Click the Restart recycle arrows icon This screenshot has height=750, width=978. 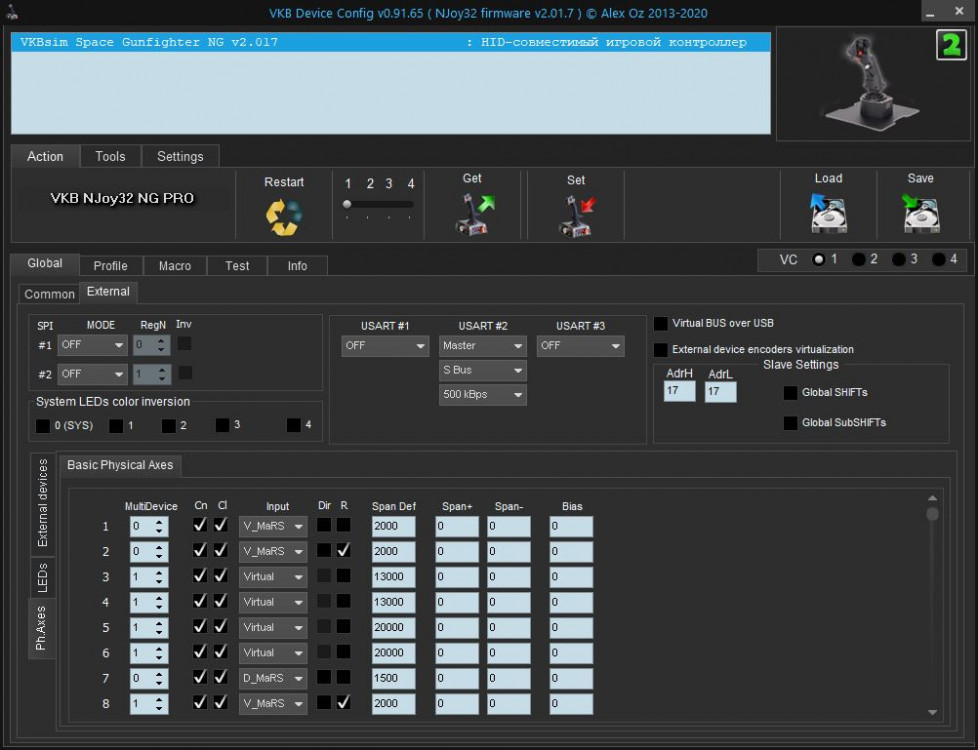click(284, 216)
